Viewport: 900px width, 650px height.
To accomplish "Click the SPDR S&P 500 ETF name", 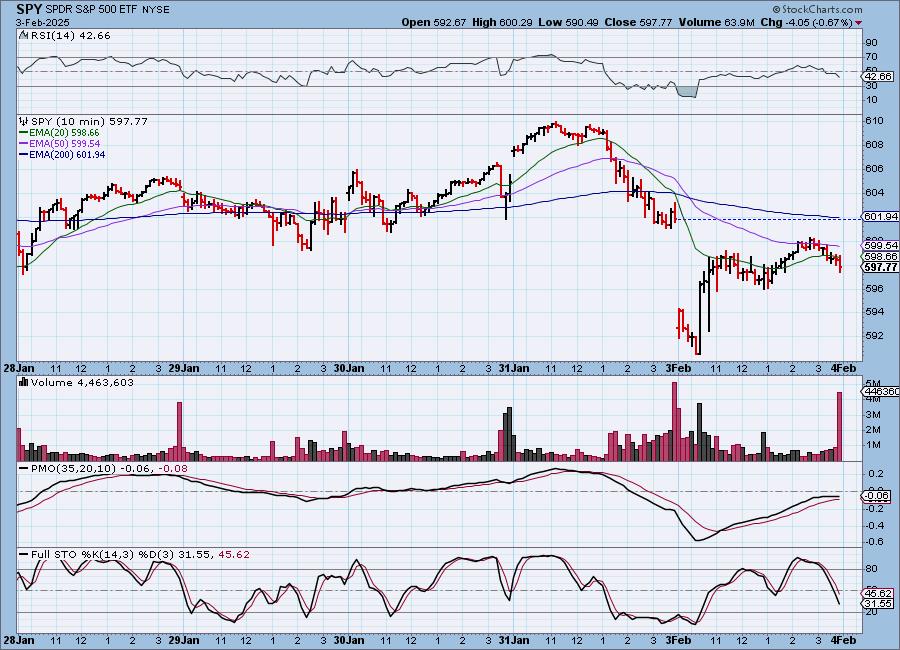I will click(91, 10).
